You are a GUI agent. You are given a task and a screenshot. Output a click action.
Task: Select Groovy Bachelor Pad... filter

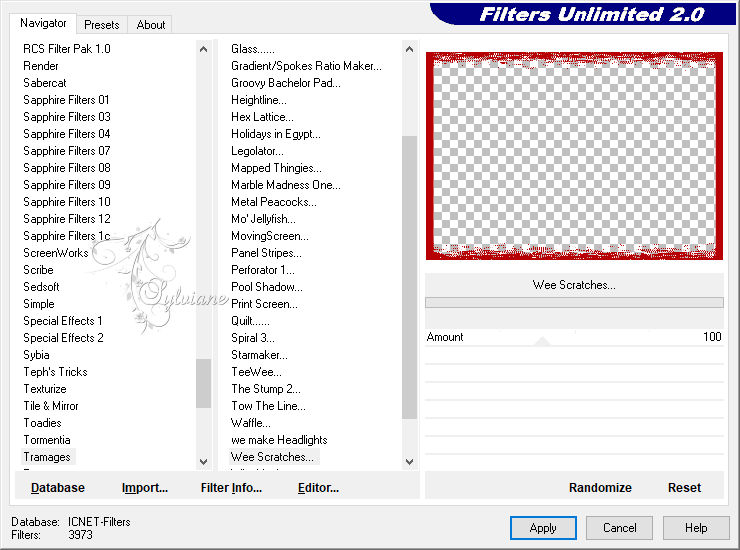[x=286, y=83]
